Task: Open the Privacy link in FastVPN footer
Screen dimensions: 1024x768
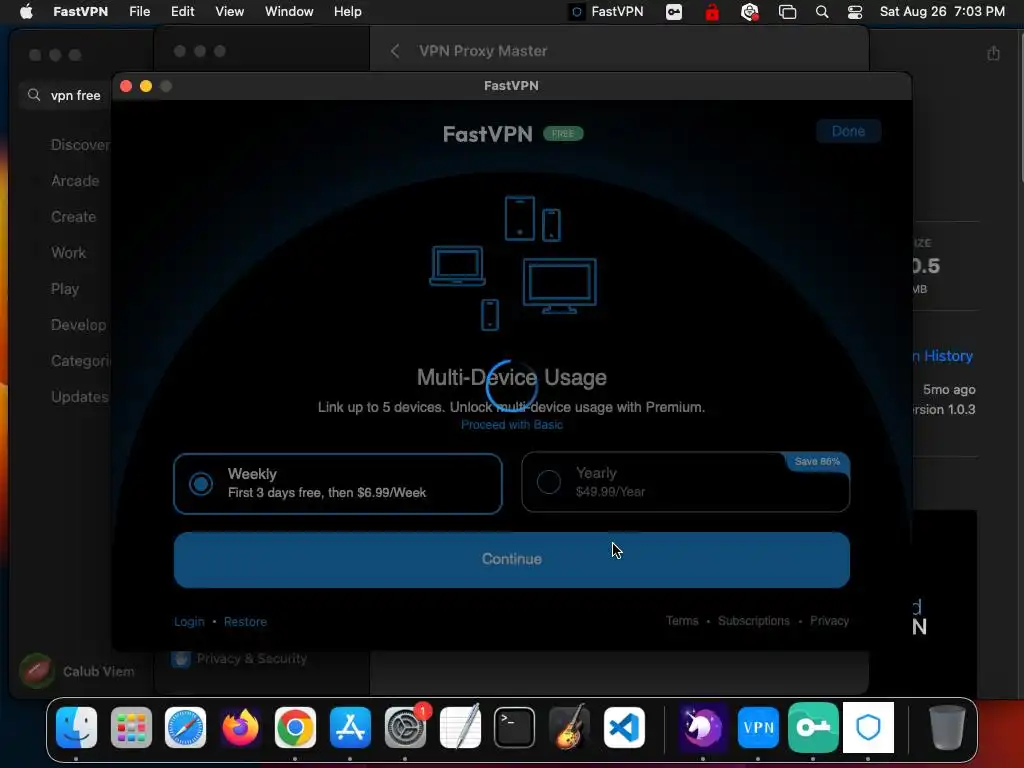Action: coord(829,620)
